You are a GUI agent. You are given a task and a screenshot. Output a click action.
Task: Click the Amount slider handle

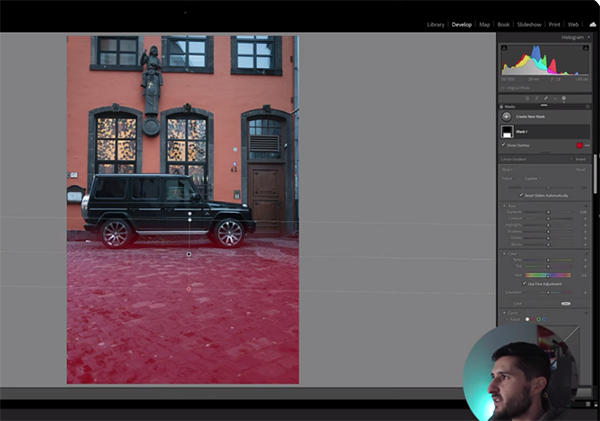[x=548, y=188]
